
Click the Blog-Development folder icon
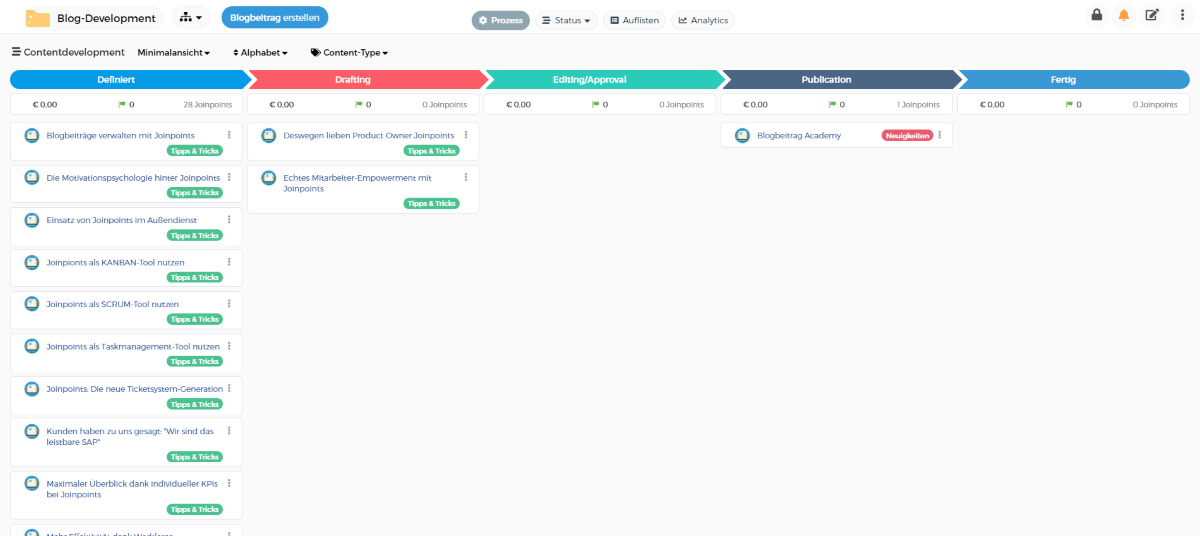click(38, 17)
